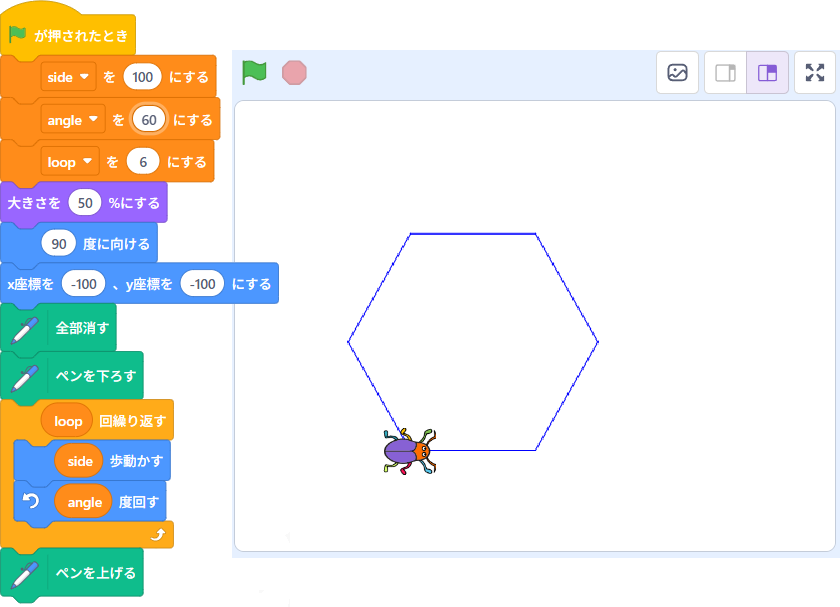This screenshot has height=607, width=840.
Task: Click the beetle sprite on the stage
Action: 410,451
